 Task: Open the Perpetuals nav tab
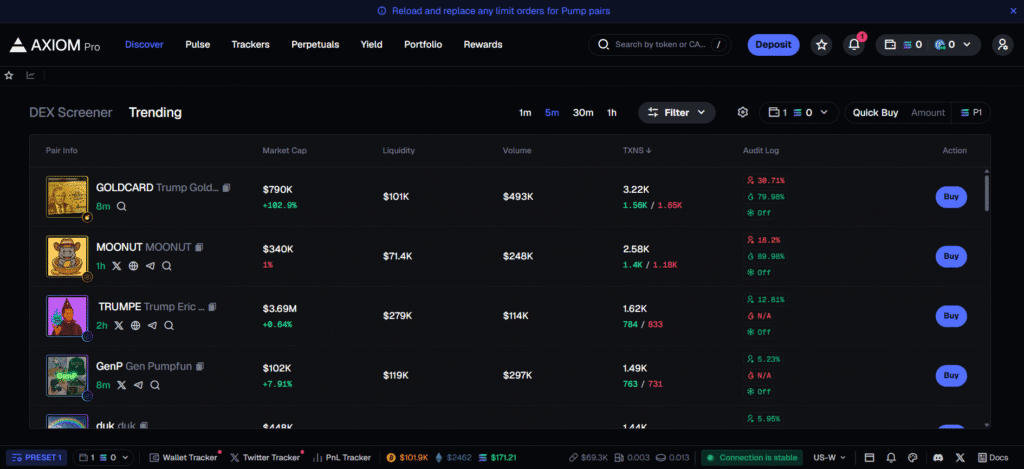pos(315,45)
